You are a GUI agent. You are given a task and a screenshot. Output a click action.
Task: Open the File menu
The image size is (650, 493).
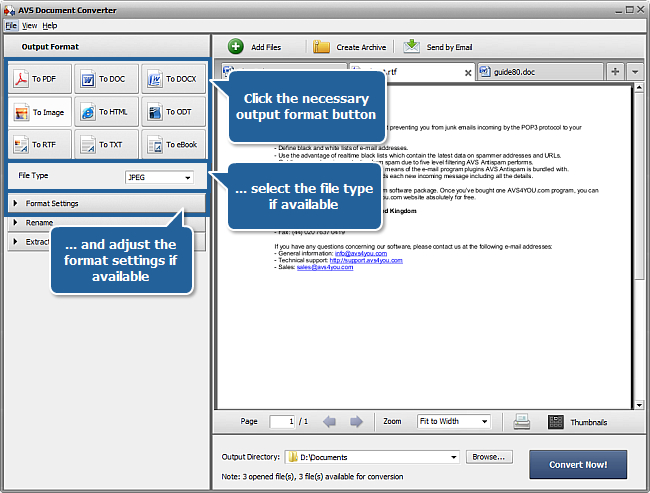[x=11, y=26]
